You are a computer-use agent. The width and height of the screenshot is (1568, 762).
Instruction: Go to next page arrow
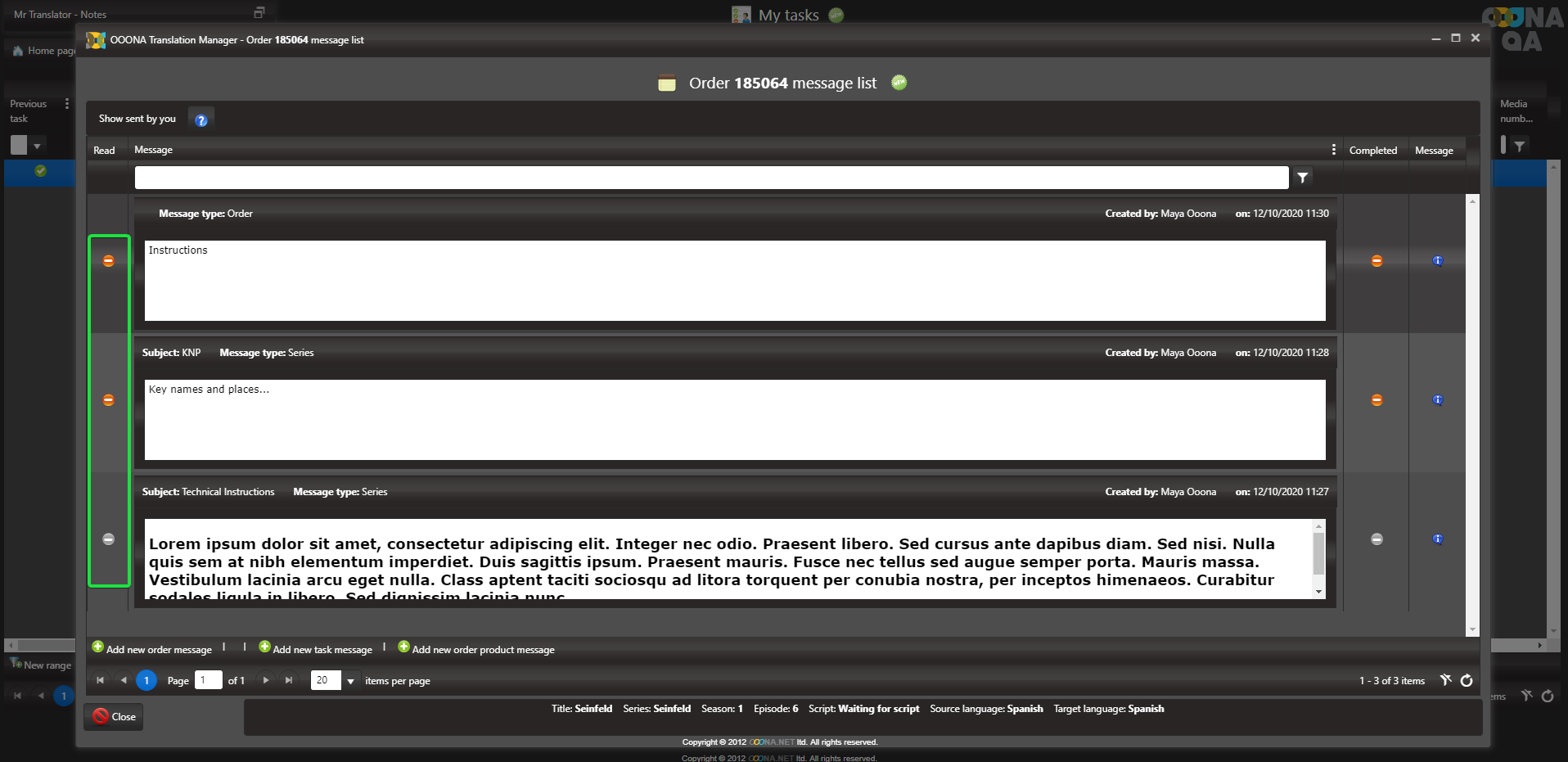point(266,680)
